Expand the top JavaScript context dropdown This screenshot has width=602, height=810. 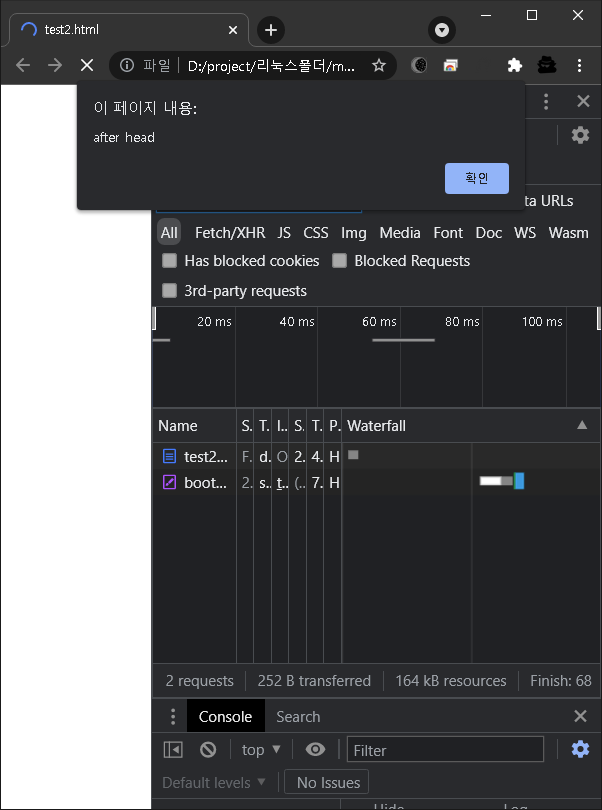point(261,749)
